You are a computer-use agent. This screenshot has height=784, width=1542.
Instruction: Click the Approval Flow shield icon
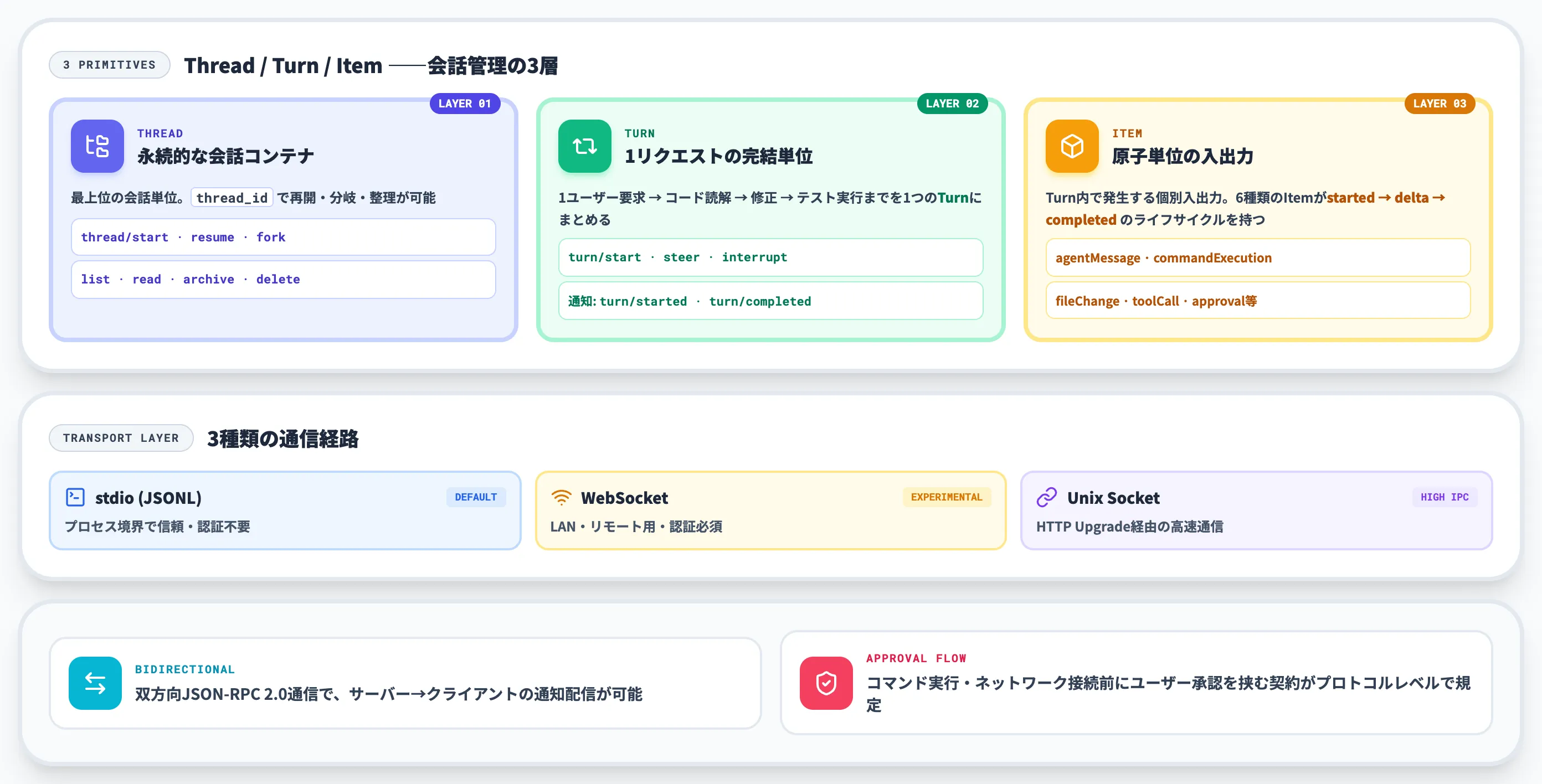(x=826, y=683)
